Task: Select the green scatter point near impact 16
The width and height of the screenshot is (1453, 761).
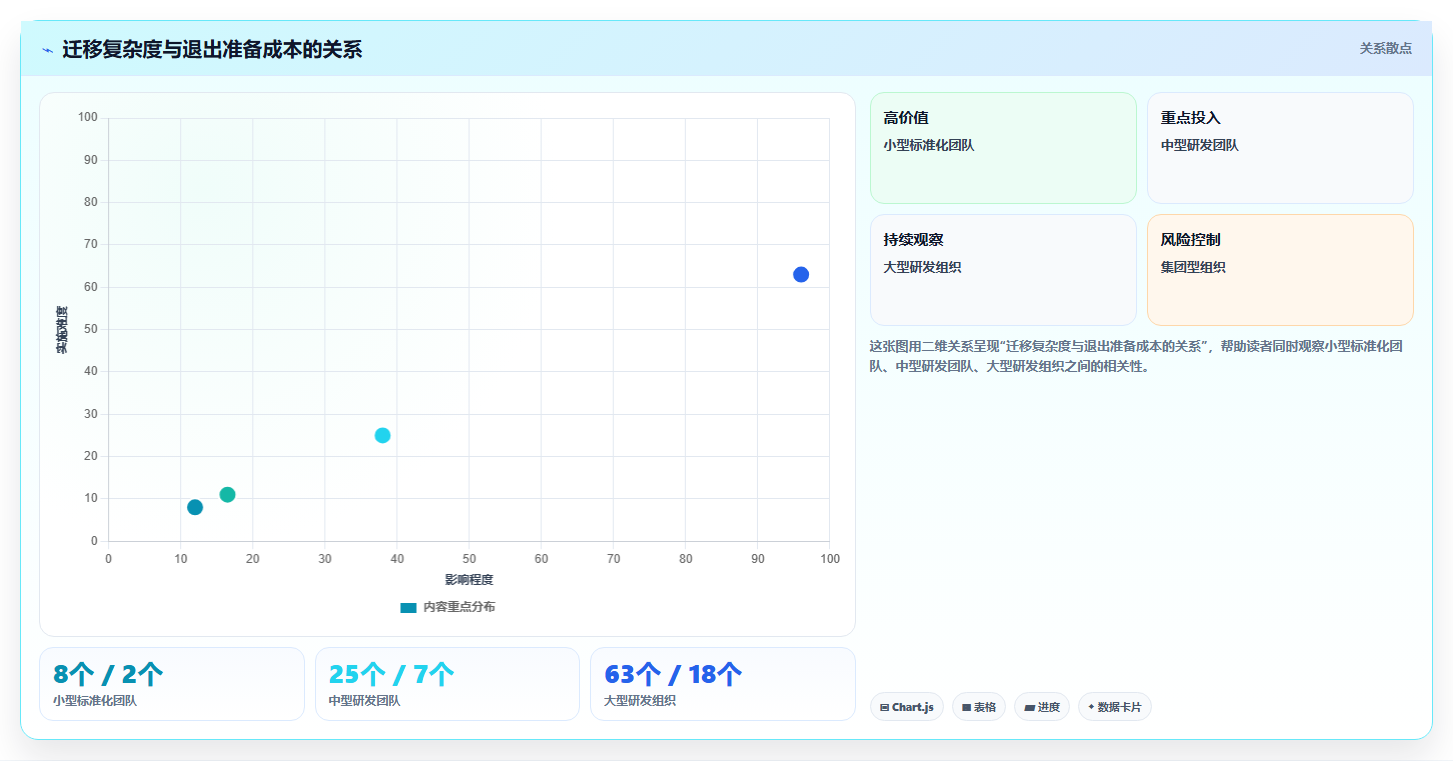Action: [x=227, y=495]
